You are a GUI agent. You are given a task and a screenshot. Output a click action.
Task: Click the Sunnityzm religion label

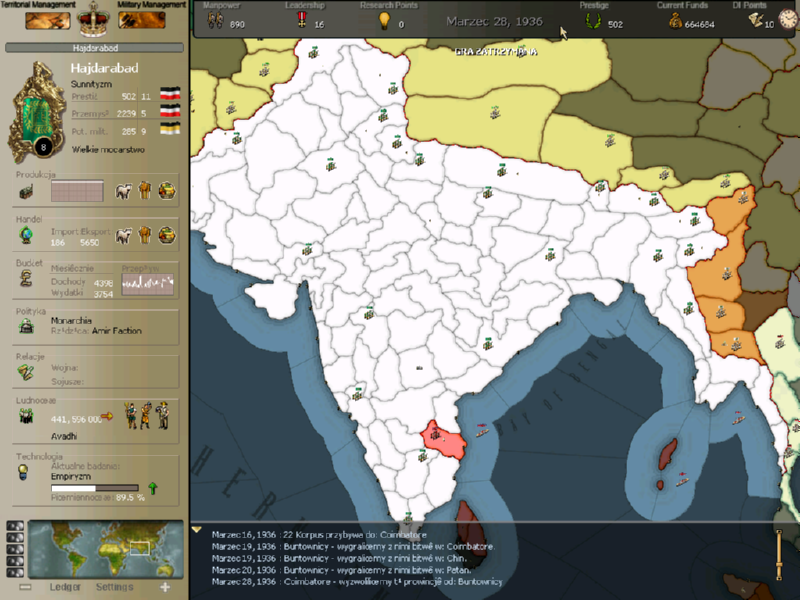91,84
